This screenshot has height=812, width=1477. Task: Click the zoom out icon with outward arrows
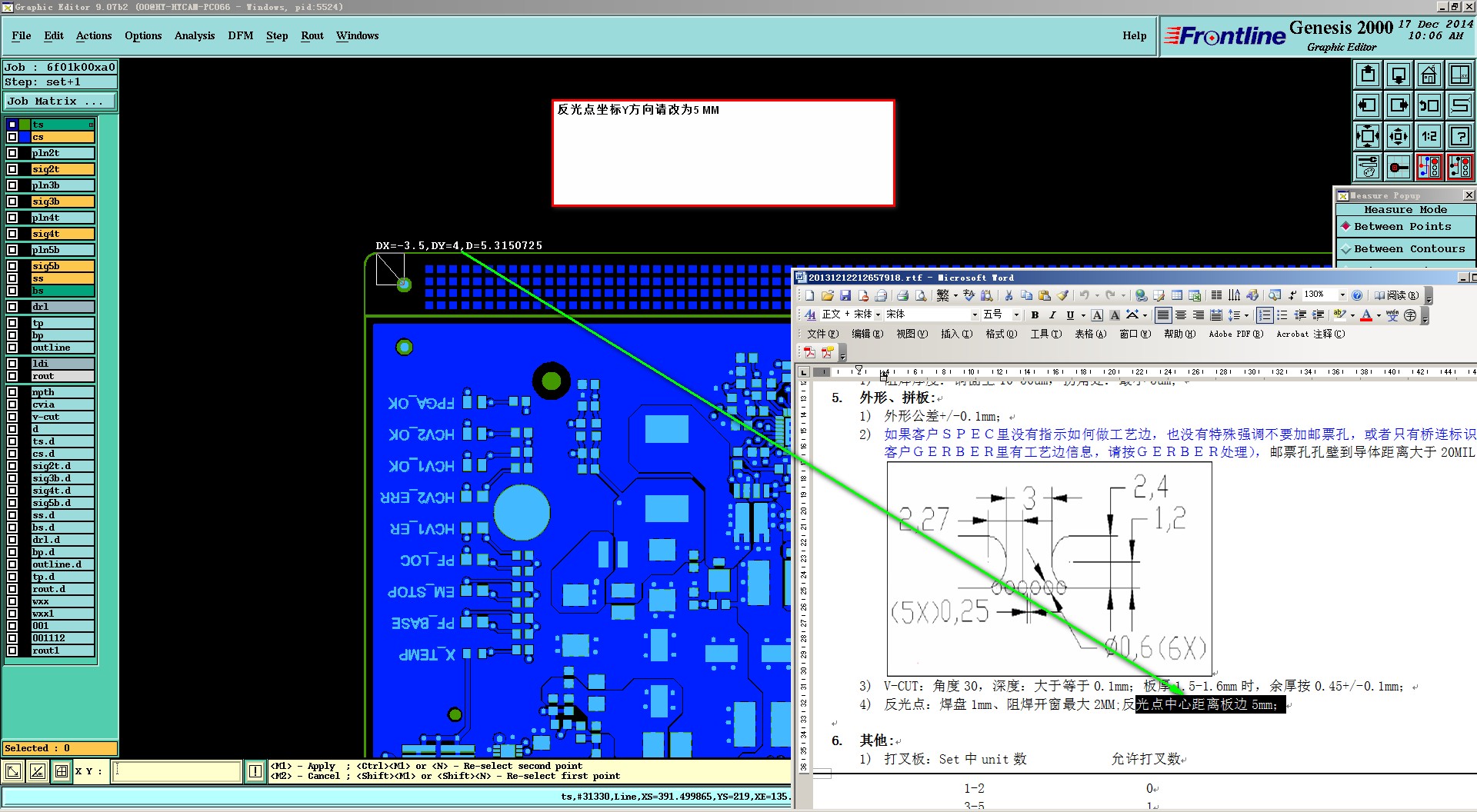click(1399, 136)
